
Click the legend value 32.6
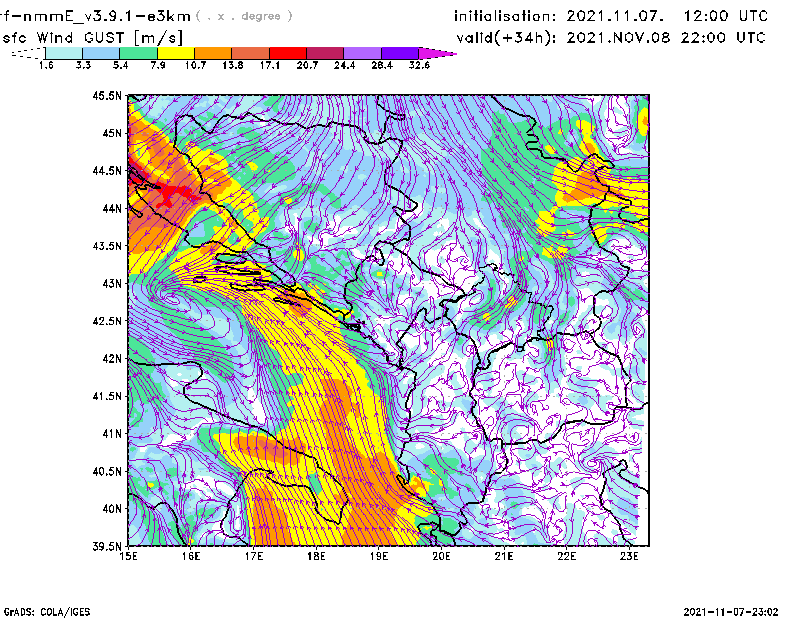pyautogui.click(x=419, y=65)
